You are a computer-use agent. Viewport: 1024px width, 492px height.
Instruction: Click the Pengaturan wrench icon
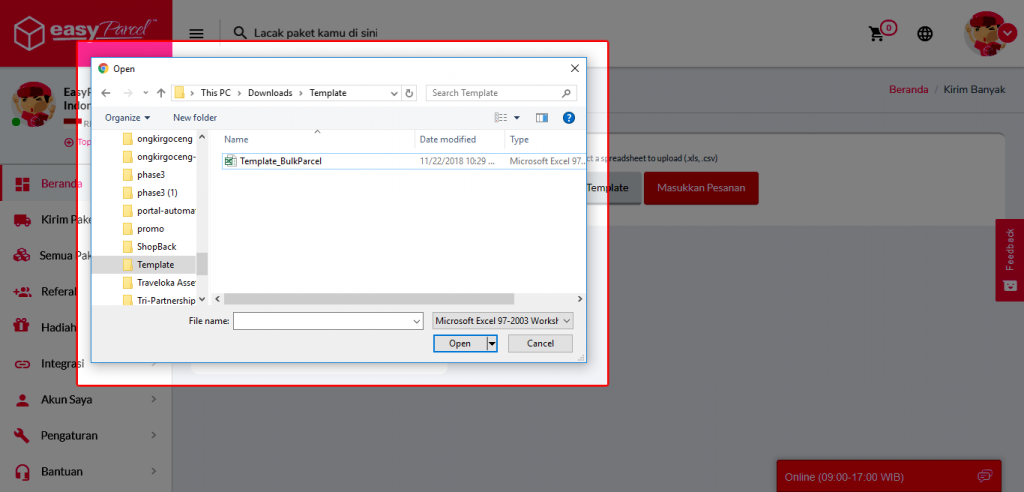tap(23, 435)
